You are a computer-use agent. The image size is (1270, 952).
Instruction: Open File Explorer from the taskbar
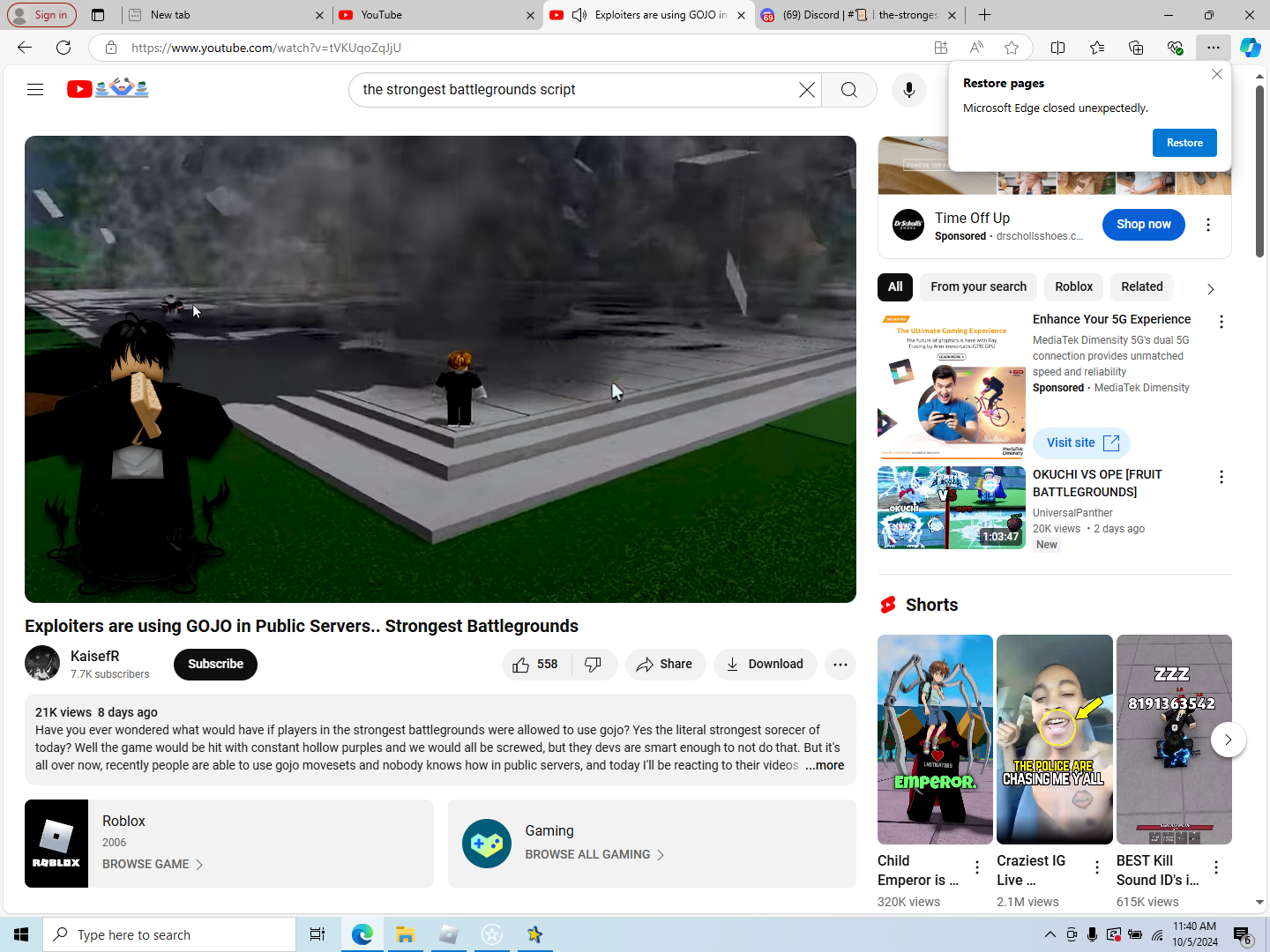click(405, 934)
